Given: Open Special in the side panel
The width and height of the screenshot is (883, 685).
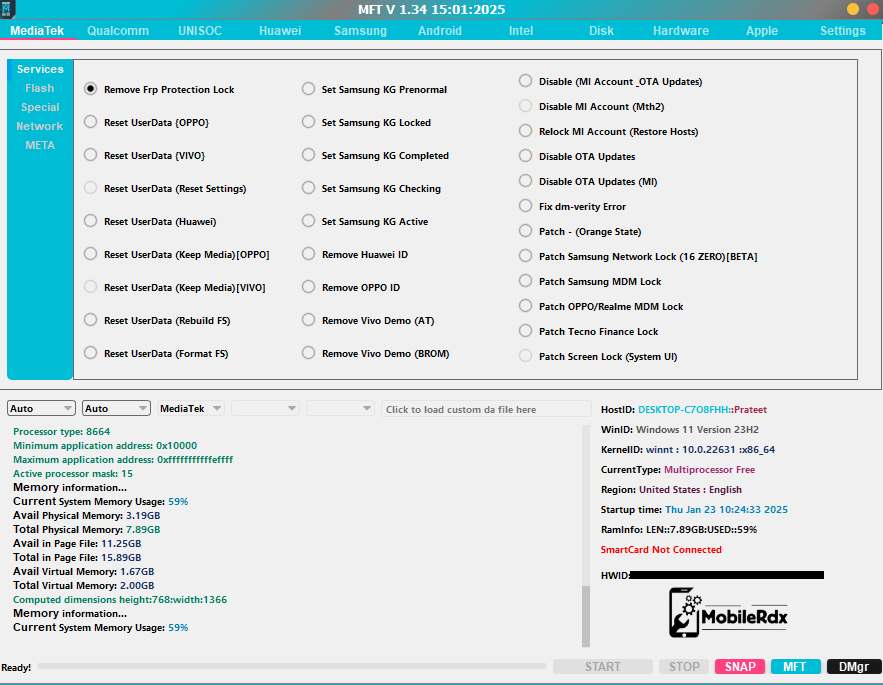Looking at the screenshot, I should click(x=40, y=107).
